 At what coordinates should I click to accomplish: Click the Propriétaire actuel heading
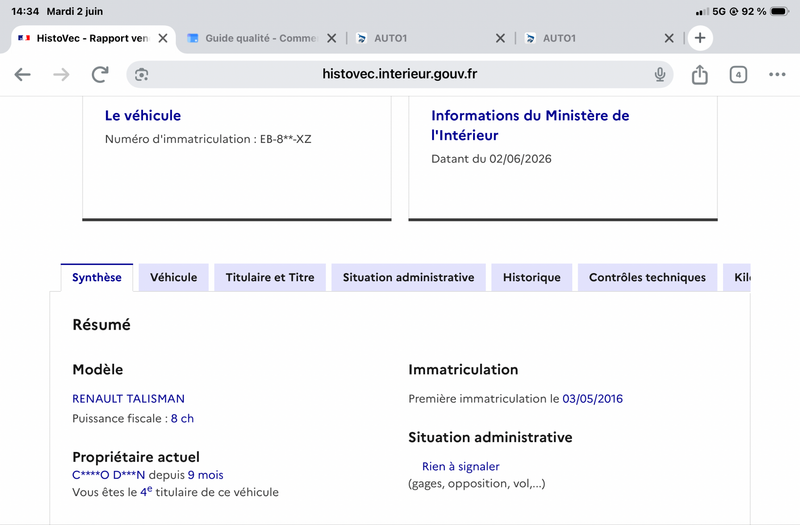(x=136, y=457)
